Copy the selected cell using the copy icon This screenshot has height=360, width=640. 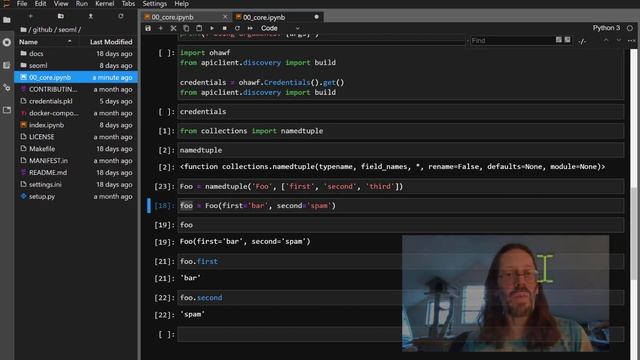pyautogui.click(x=186, y=28)
